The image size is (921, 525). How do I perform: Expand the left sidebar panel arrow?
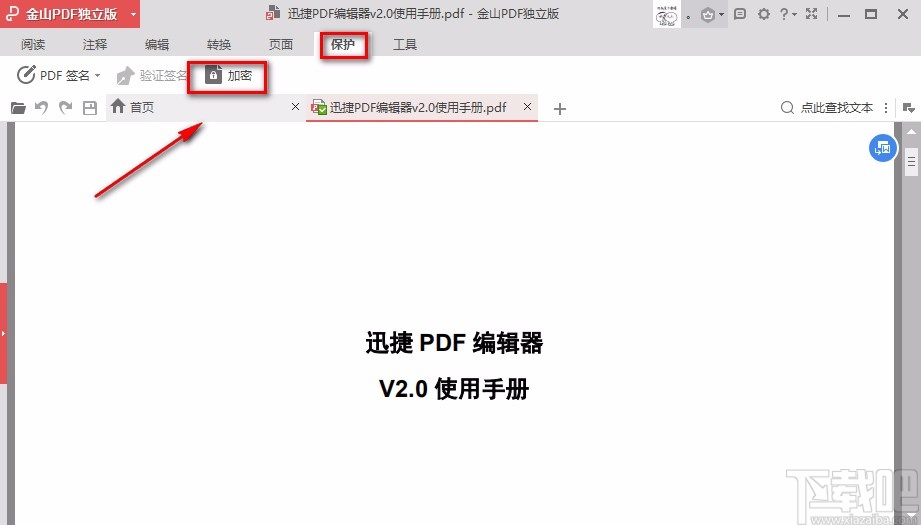click(x=3, y=333)
